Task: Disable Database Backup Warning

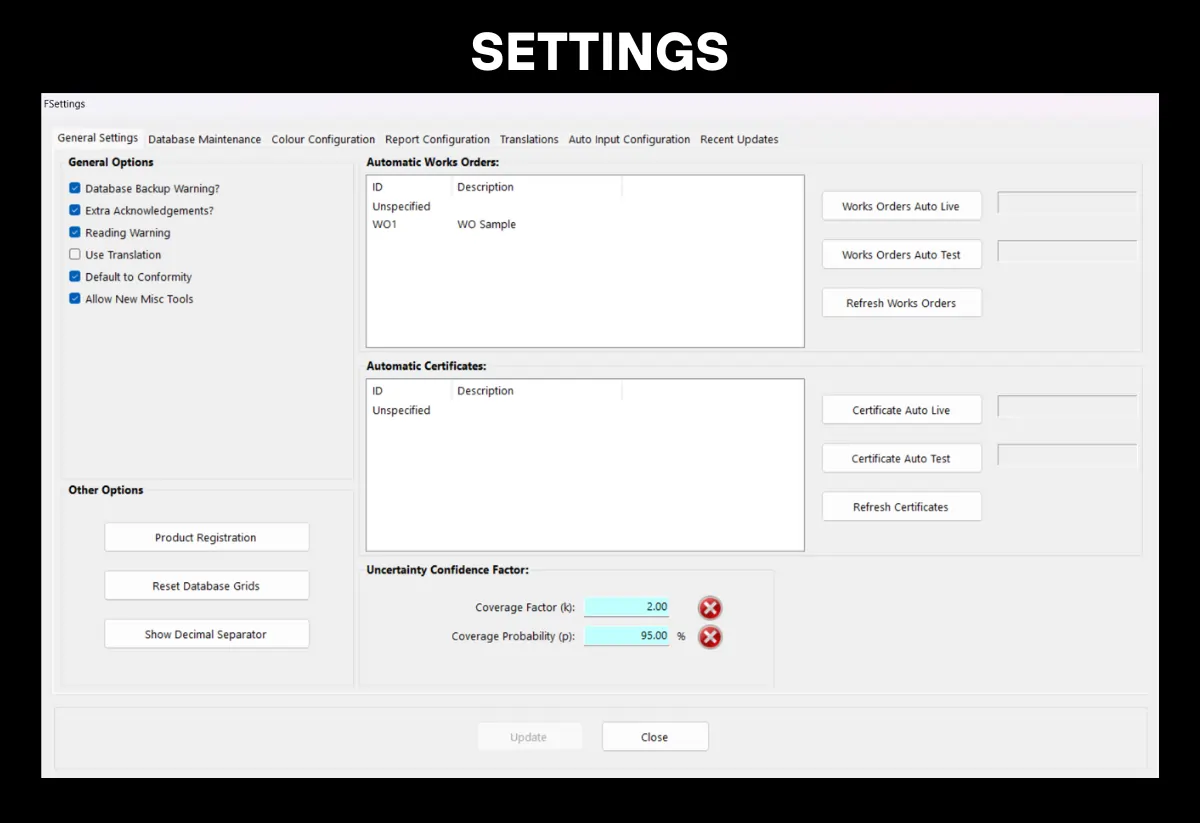Action: tap(74, 188)
